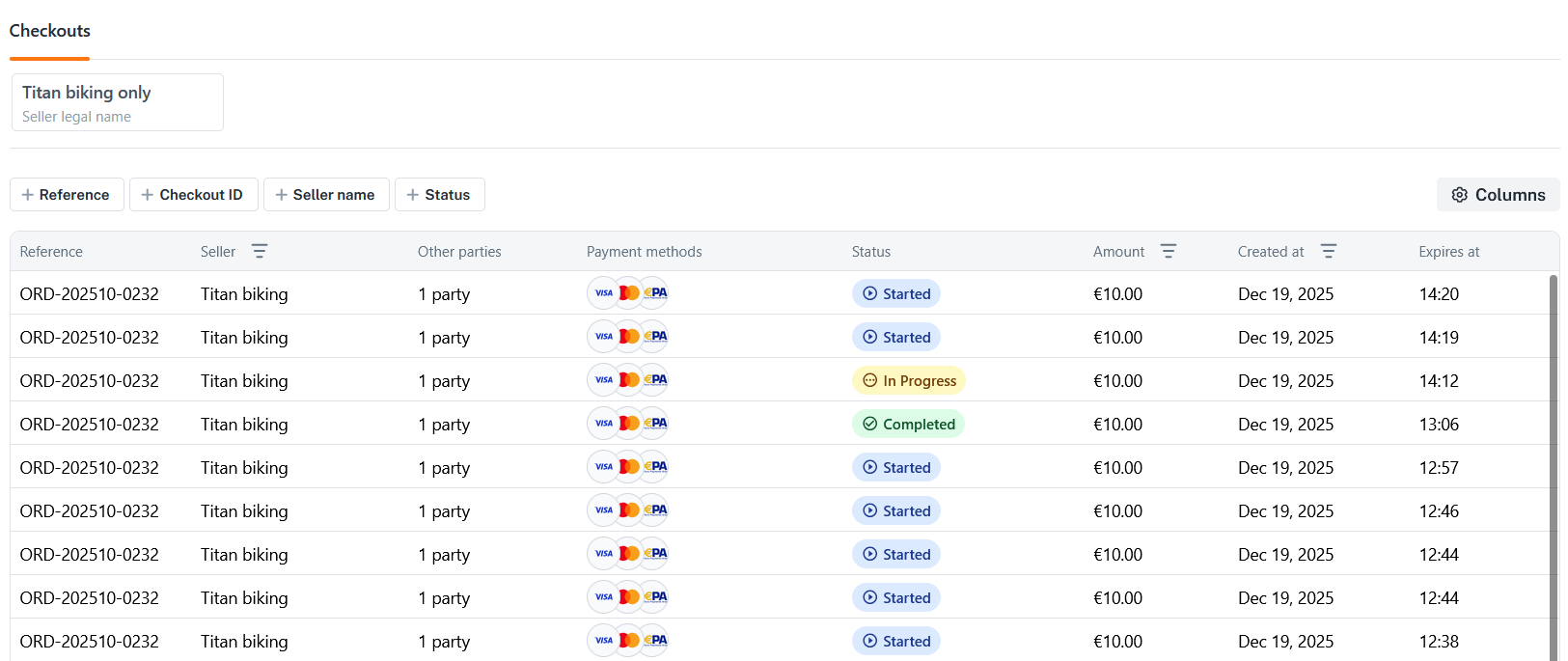Open the Seller column filter icon
The height and width of the screenshot is (661, 1568).
tap(259, 251)
